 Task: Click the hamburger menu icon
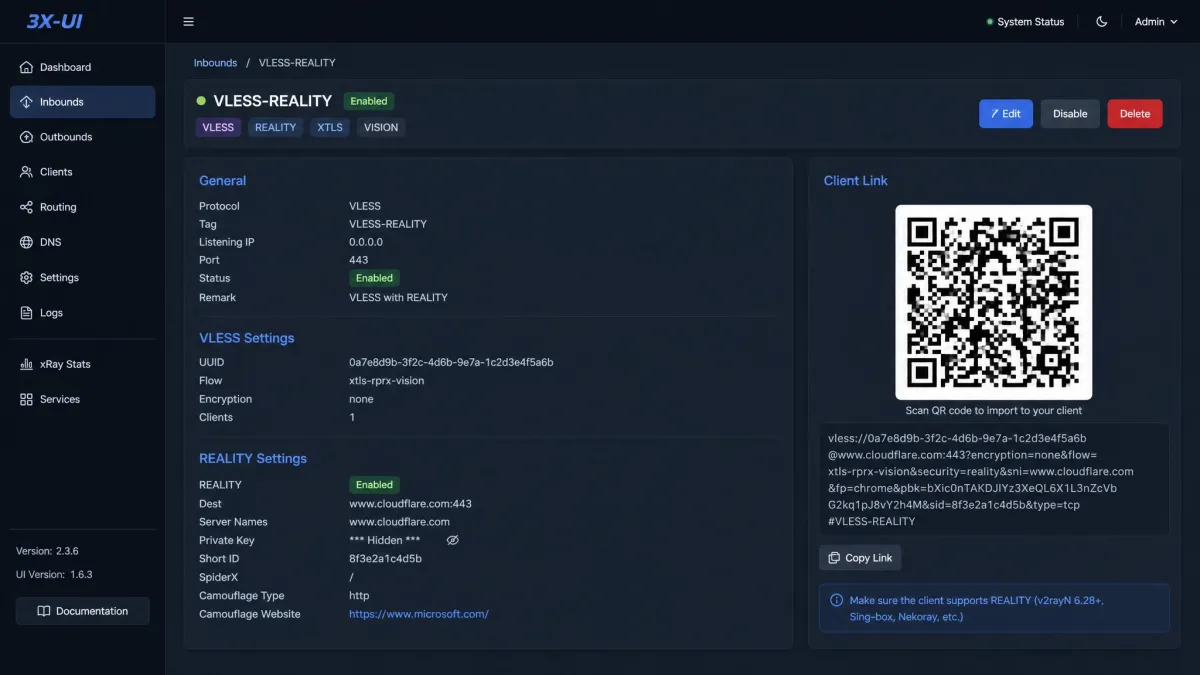point(189,22)
